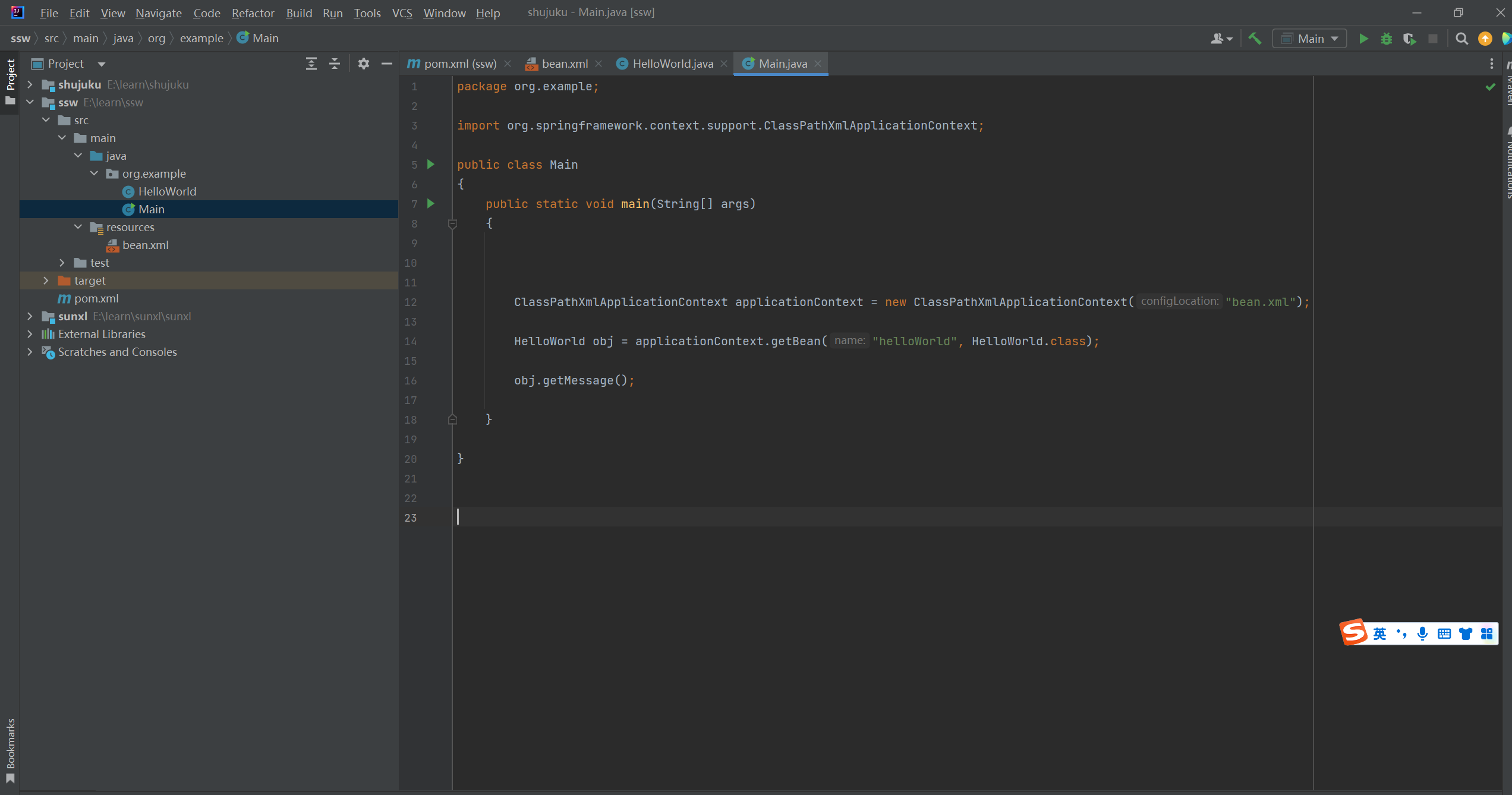This screenshot has height=795, width=1512.
Task: Click the Build project hammer icon
Action: tap(1255, 39)
